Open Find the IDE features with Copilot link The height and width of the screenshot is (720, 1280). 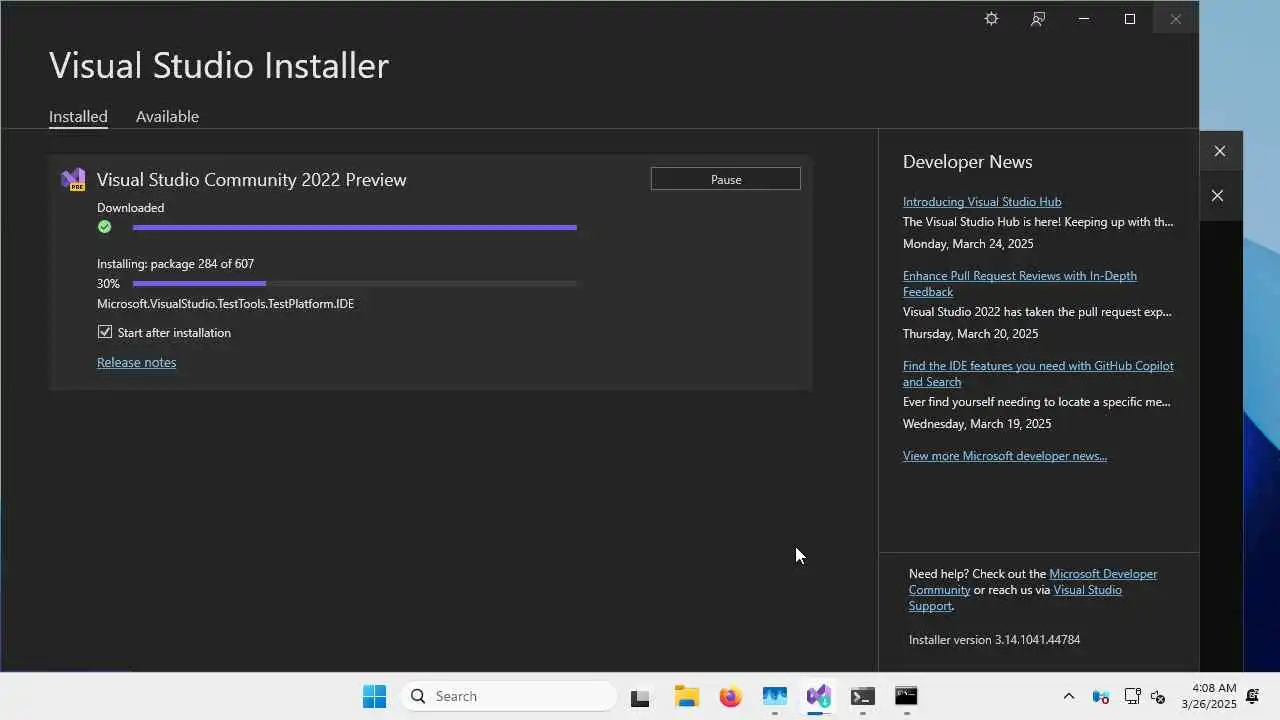1038,373
